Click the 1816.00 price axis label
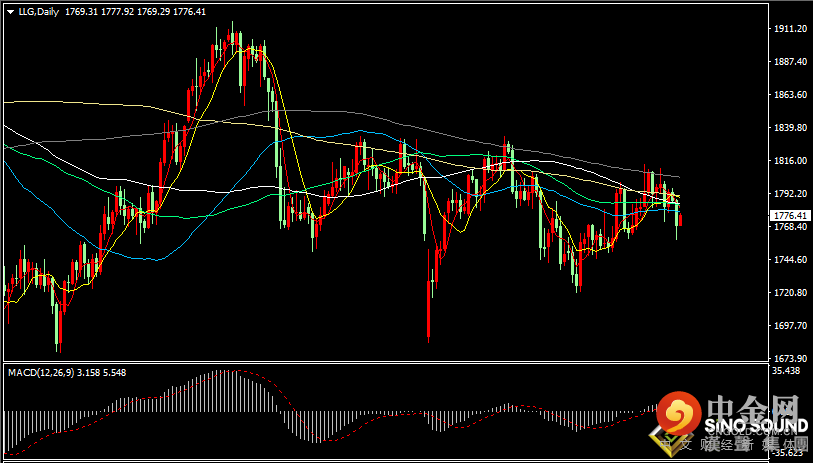The height and width of the screenshot is (463, 813). coord(791,161)
